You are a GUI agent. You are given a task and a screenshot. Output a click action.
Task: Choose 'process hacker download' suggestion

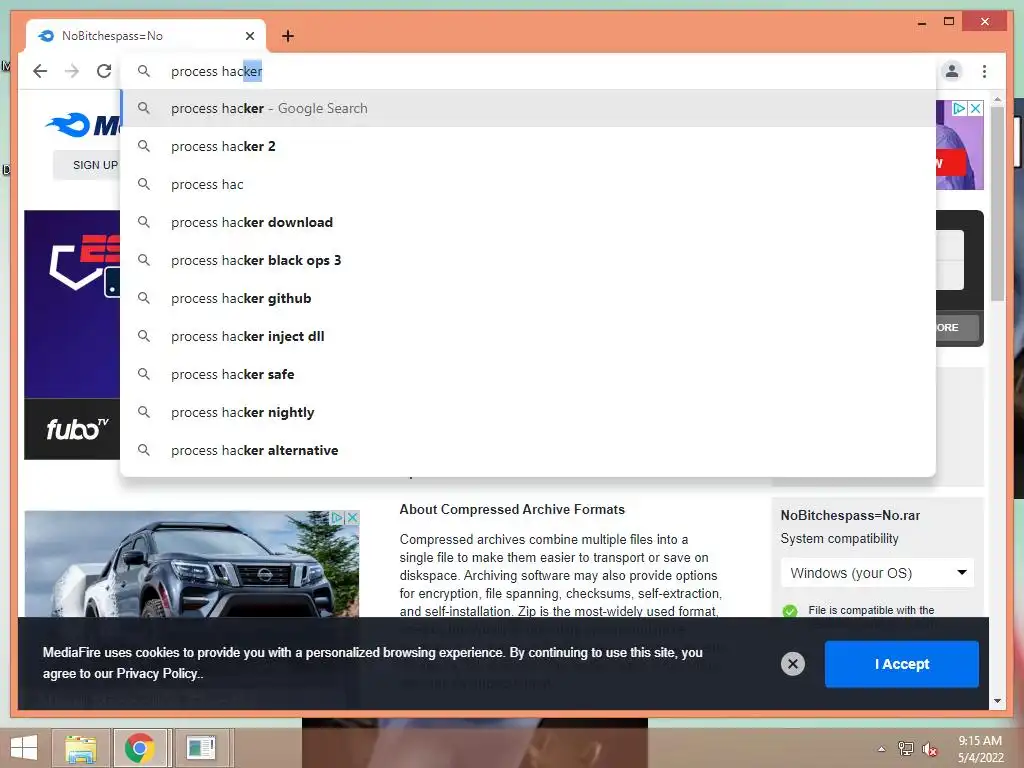(528, 222)
